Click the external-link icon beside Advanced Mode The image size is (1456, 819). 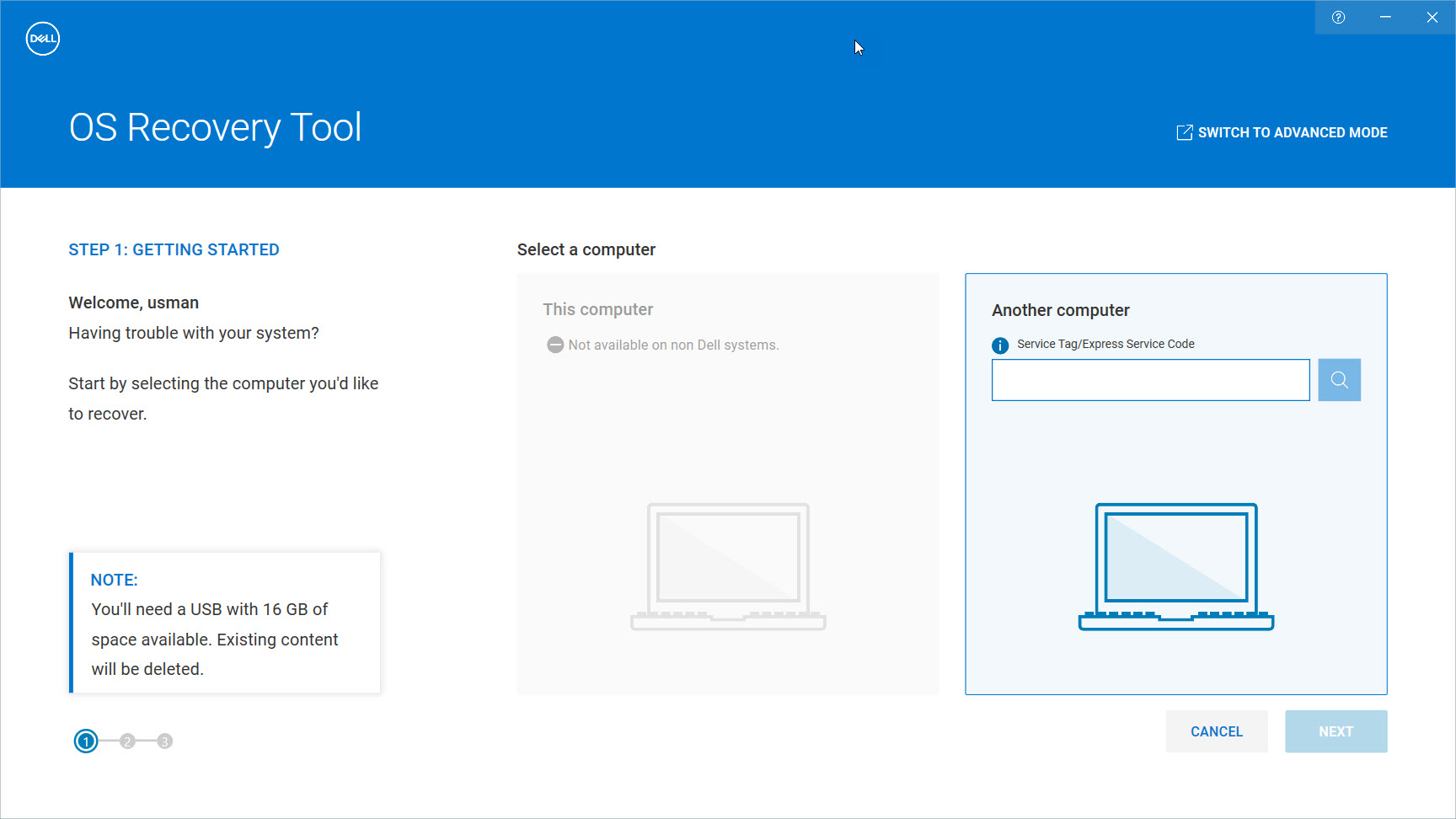tap(1184, 132)
